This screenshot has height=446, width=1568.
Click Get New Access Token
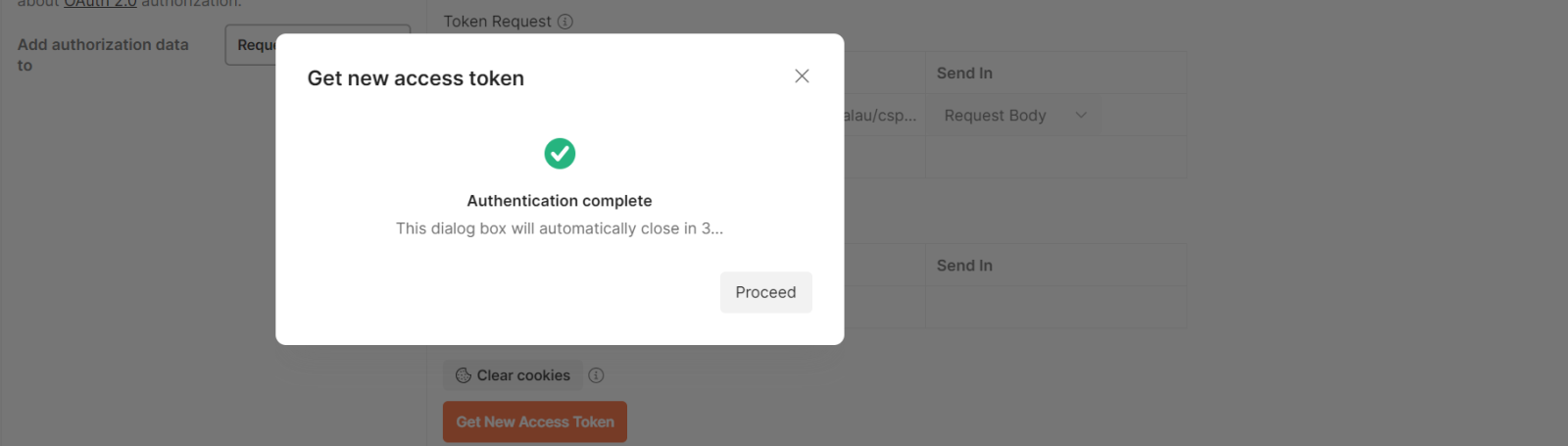(535, 422)
